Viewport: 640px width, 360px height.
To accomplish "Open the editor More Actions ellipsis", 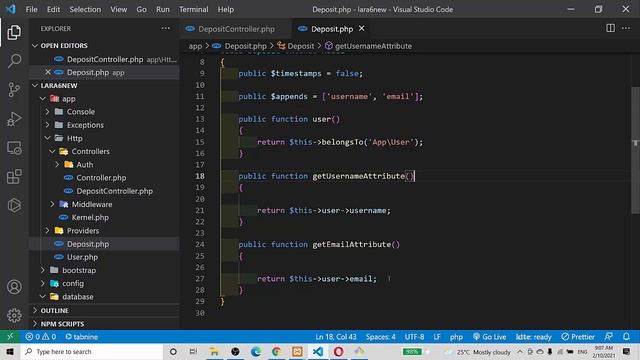I will point(626,28).
